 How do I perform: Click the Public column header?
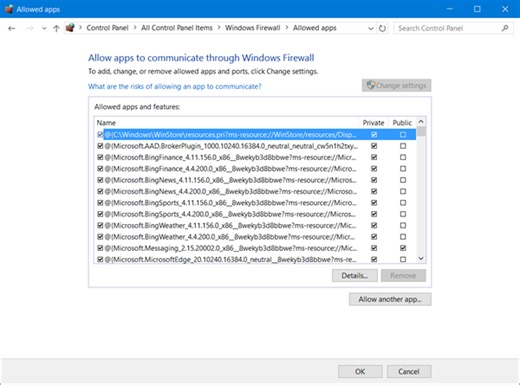click(x=402, y=123)
